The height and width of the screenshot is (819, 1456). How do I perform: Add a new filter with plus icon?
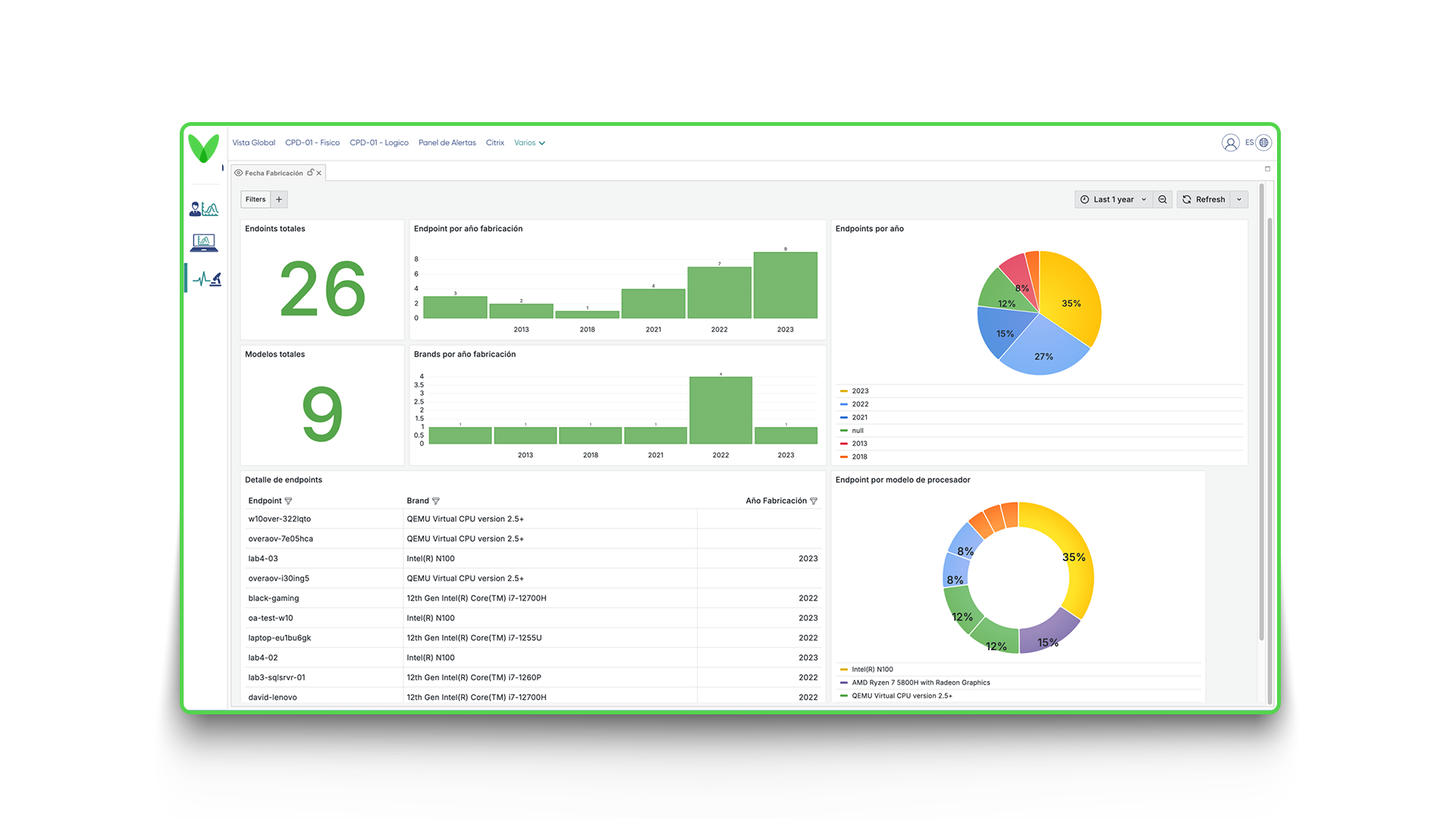[x=279, y=199]
